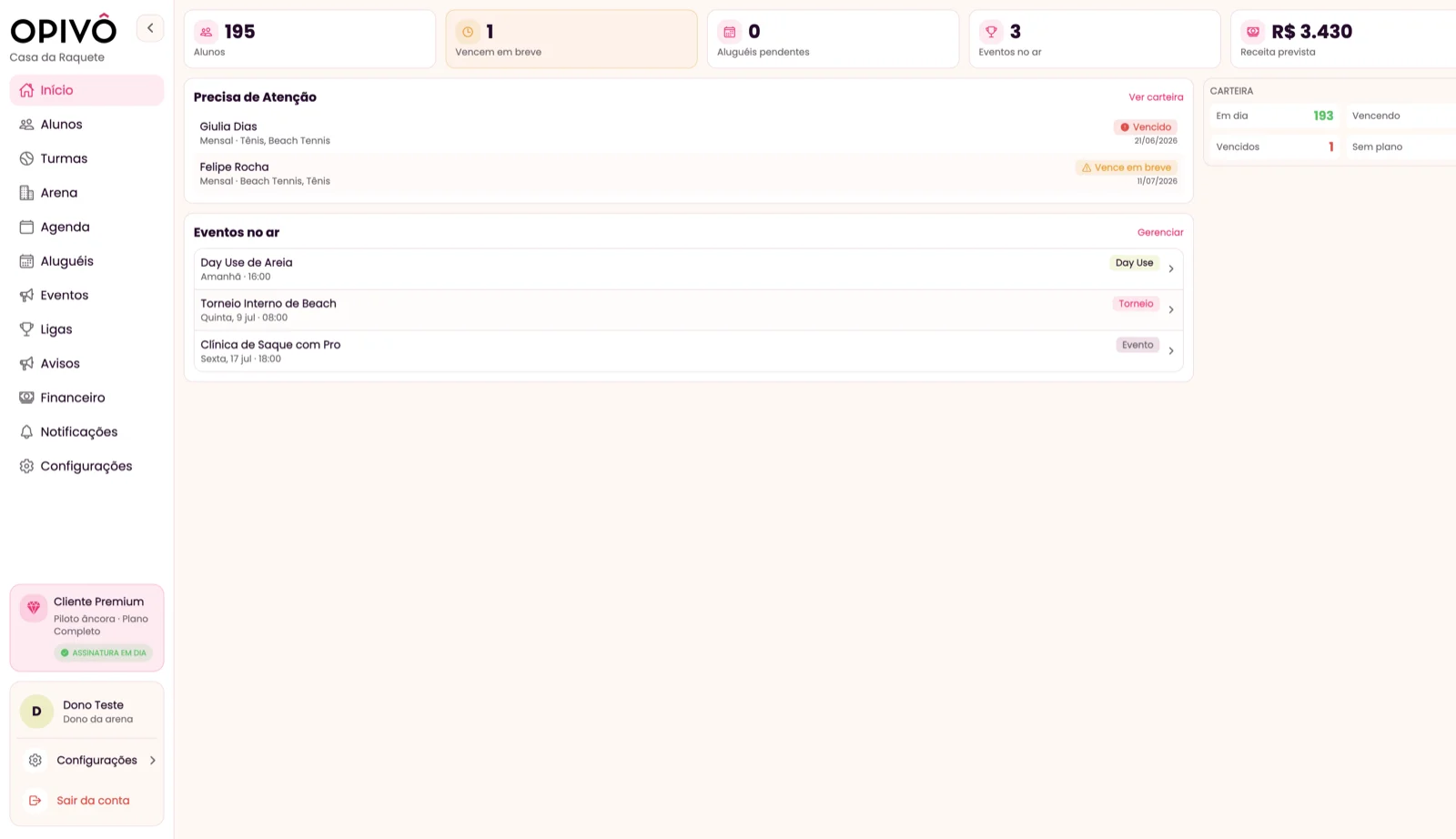Click the Aluguéis pendentes calendar icon

[x=730, y=32]
